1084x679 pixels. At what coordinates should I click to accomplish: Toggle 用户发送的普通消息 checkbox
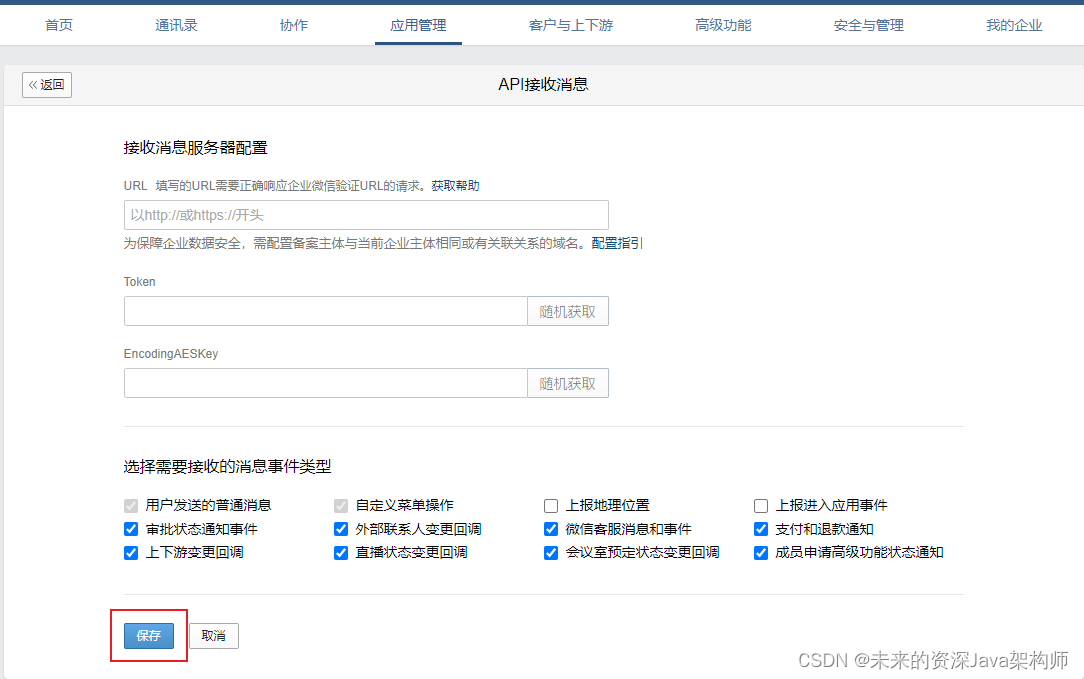tap(131, 506)
